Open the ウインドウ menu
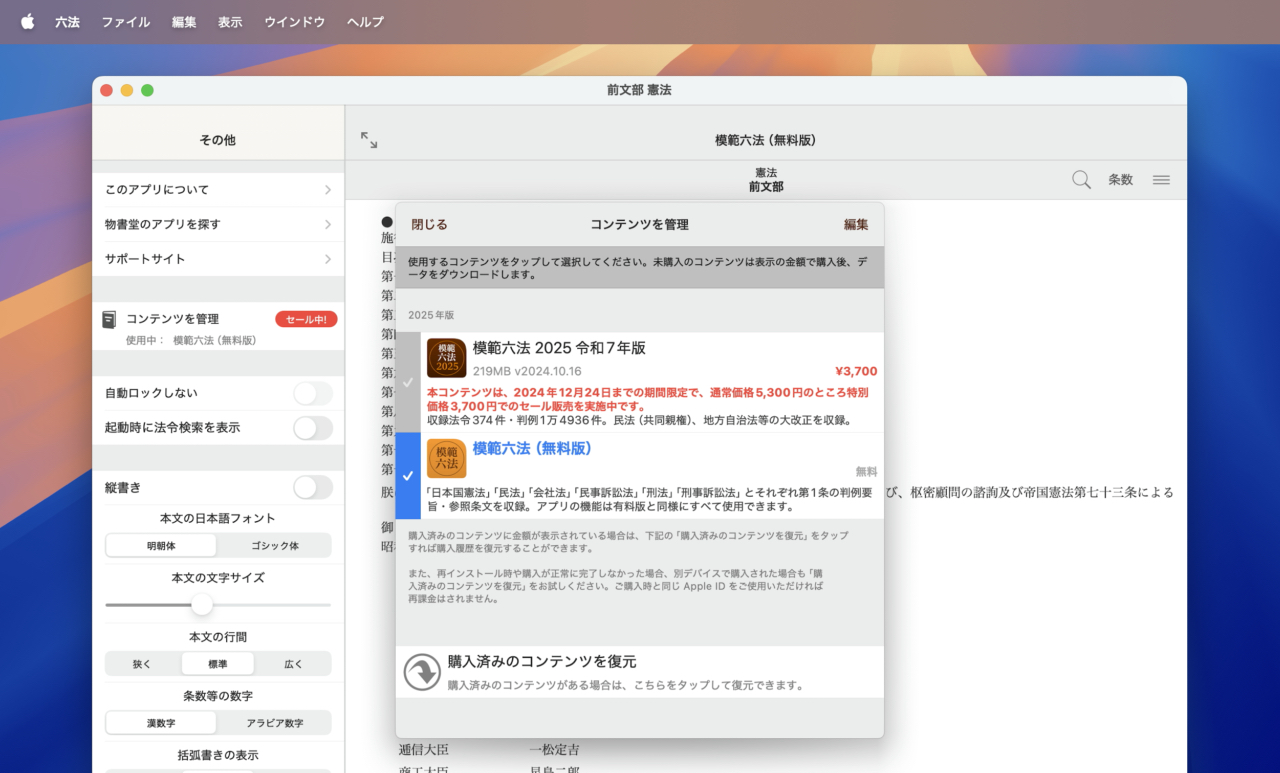Viewport: 1280px width, 773px height. (295, 22)
